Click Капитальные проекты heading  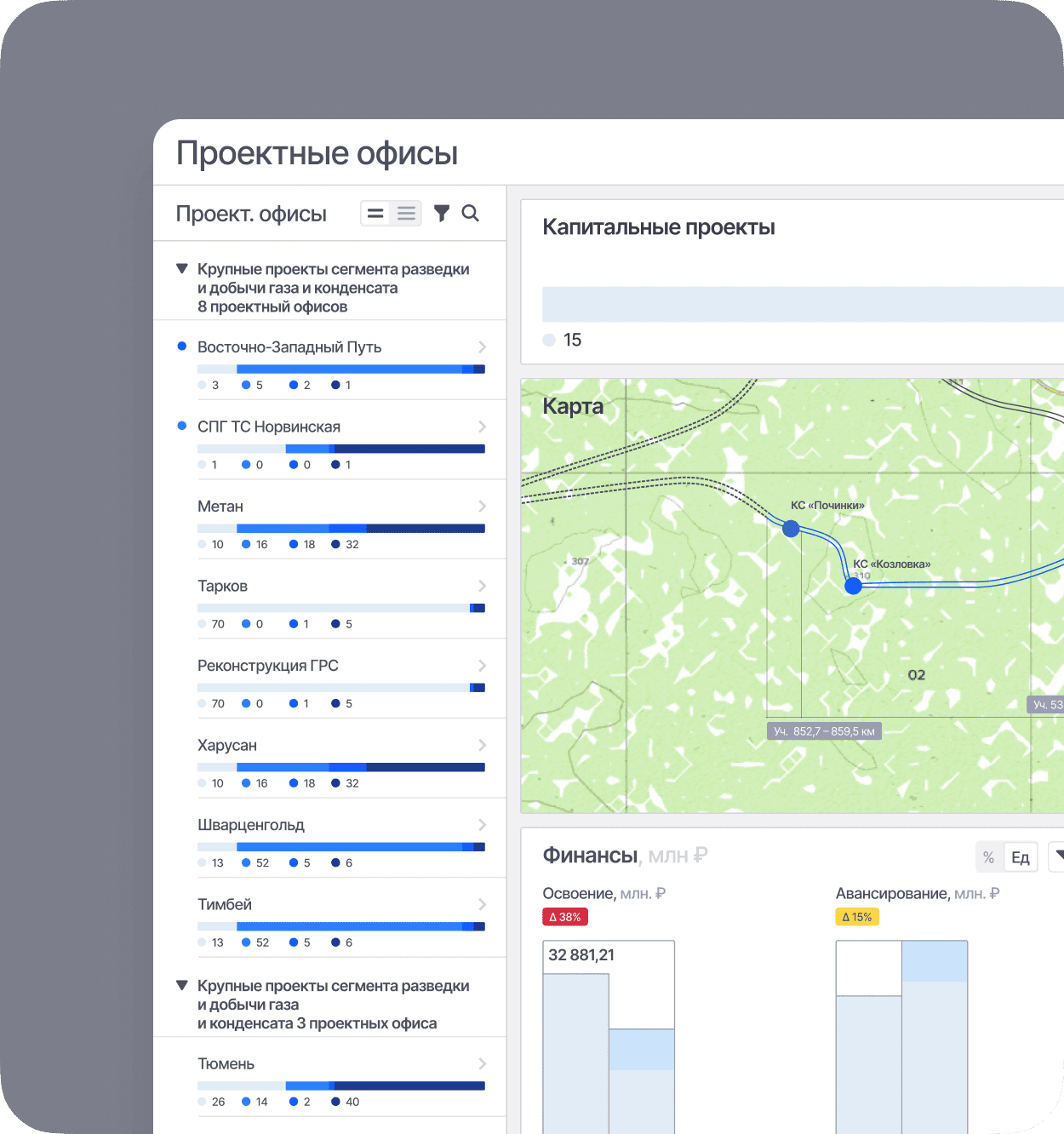(x=659, y=227)
